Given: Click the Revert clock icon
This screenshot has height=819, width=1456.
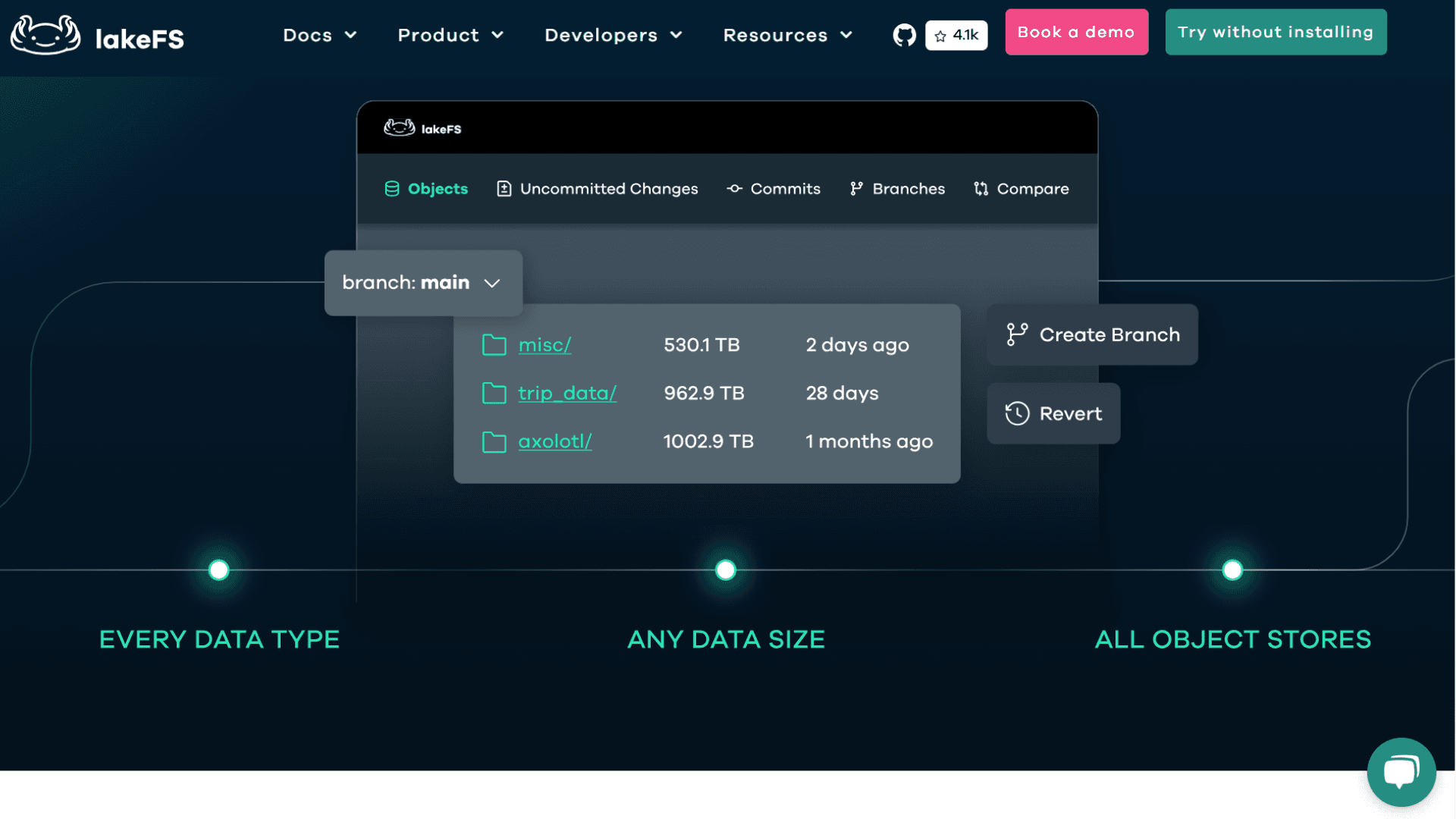Looking at the screenshot, I should pyautogui.click(x=1017, y=413).
